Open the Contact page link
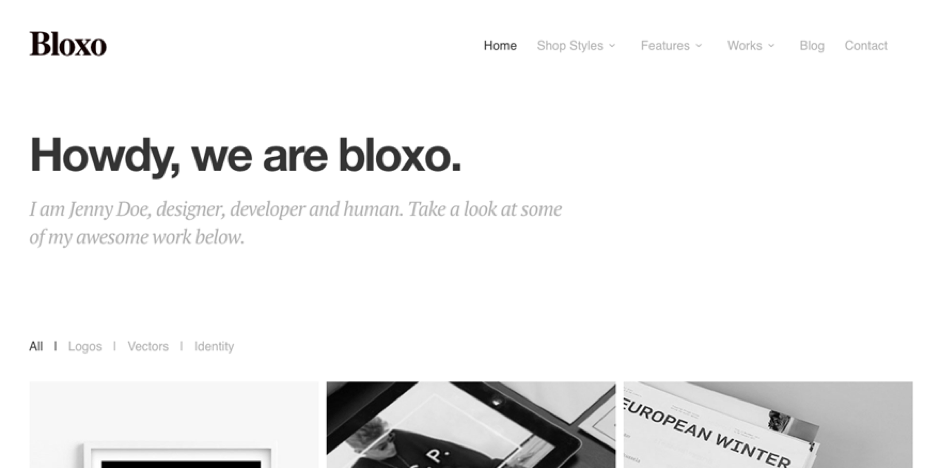Viewport: 939px width, 468px height. click(x=866, y=46)
